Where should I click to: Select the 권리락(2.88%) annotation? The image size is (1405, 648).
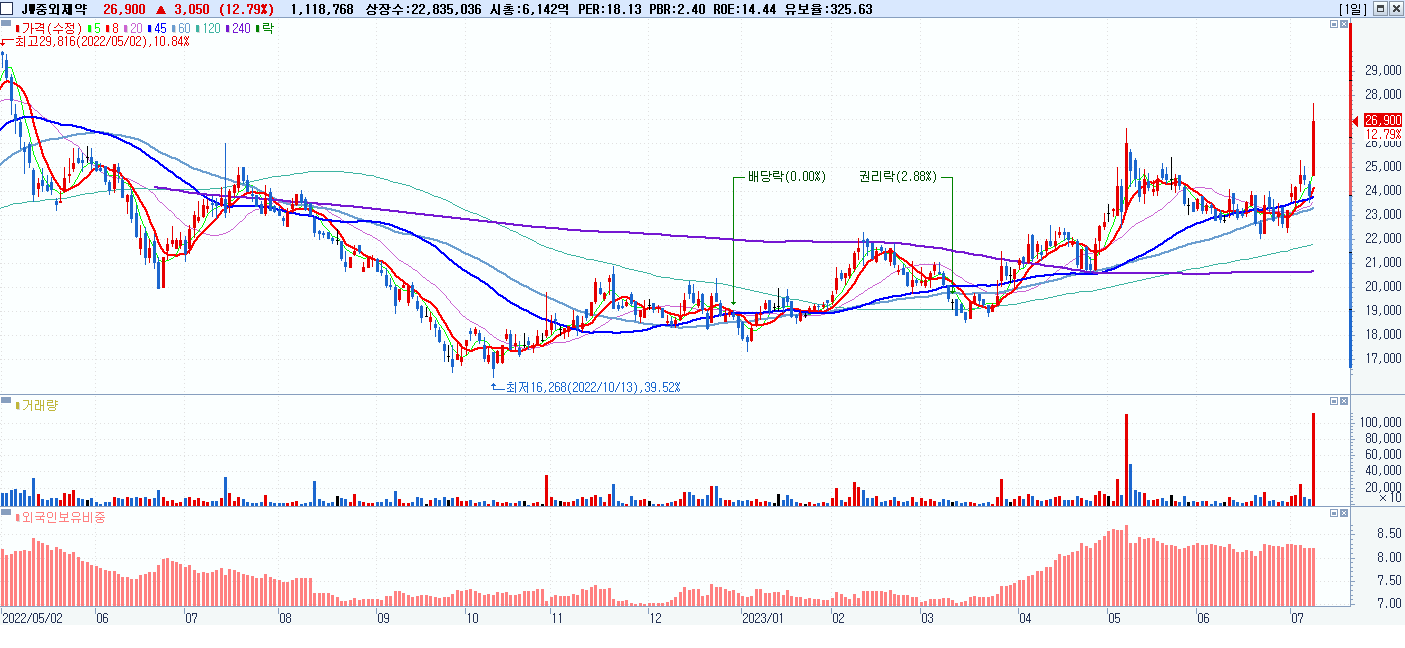(897, 177)
